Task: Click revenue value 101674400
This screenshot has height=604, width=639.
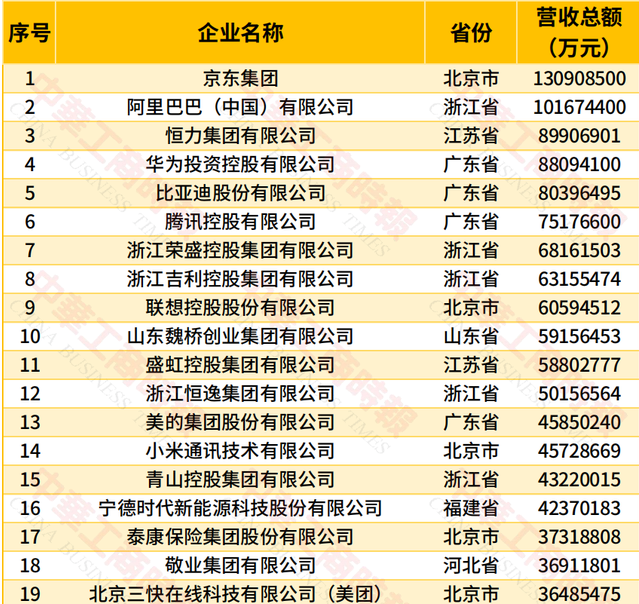Action: (x=580, y=107)
